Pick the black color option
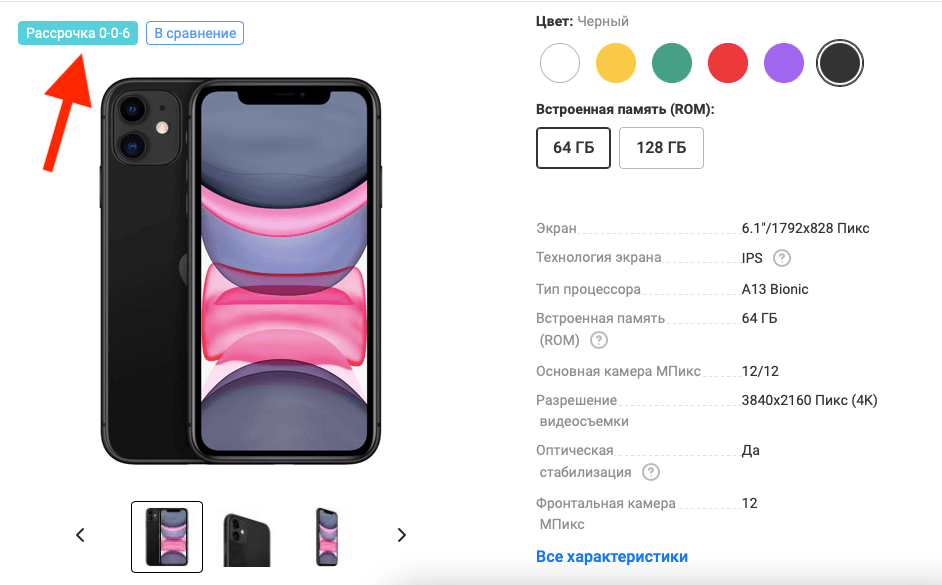 (839, 63)
